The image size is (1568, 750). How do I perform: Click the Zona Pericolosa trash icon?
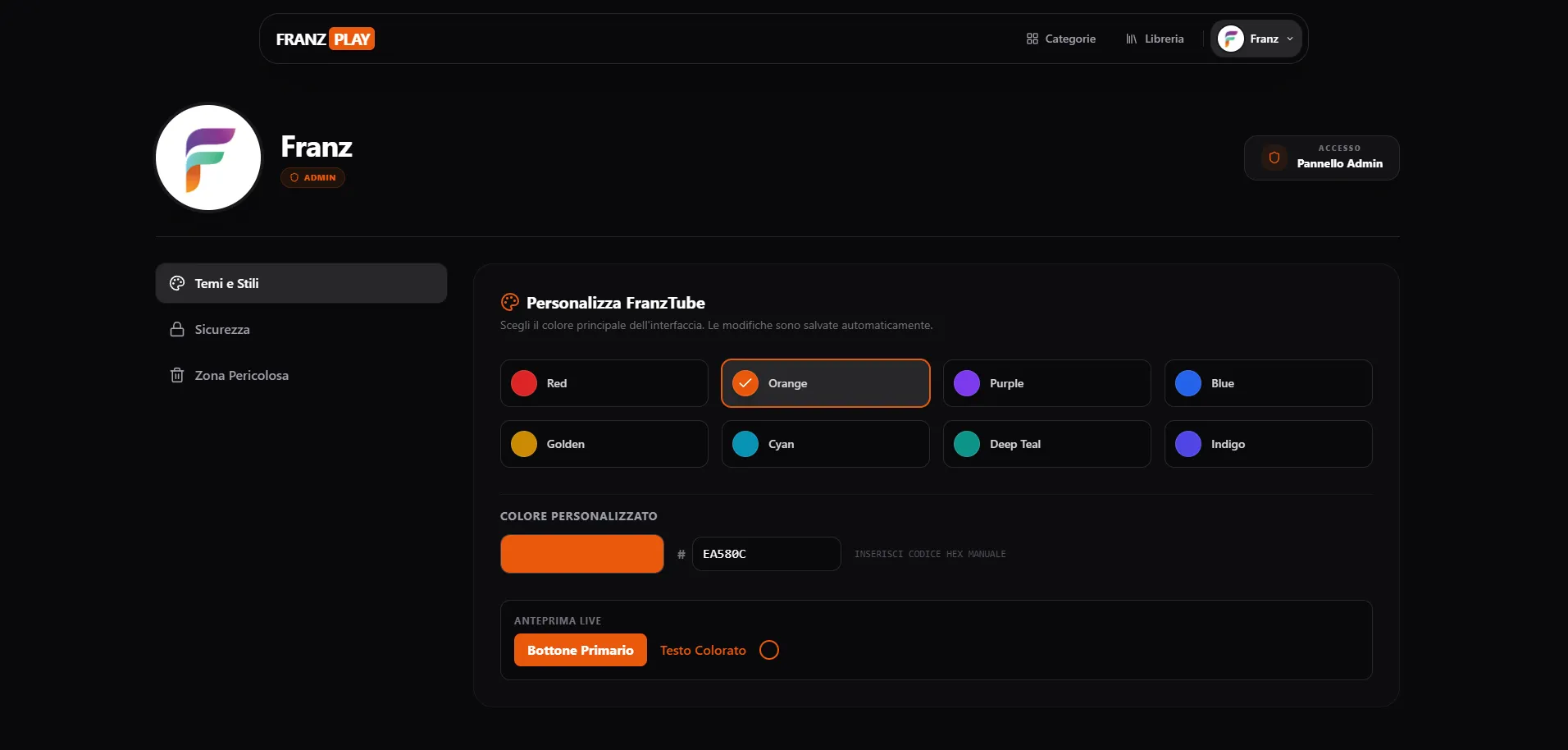(x=177, y=375)
